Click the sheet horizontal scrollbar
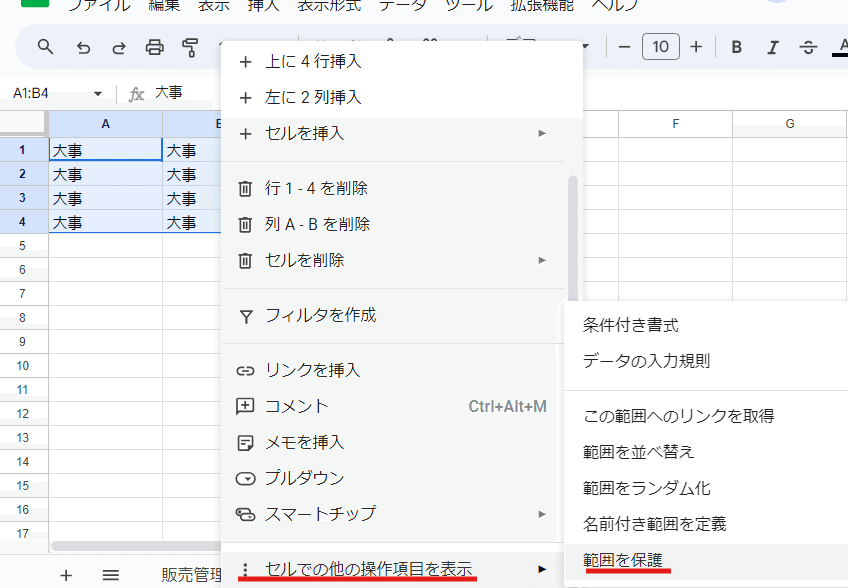The width and height of the screenshot is (848, 588). click(x=136, y=546)
